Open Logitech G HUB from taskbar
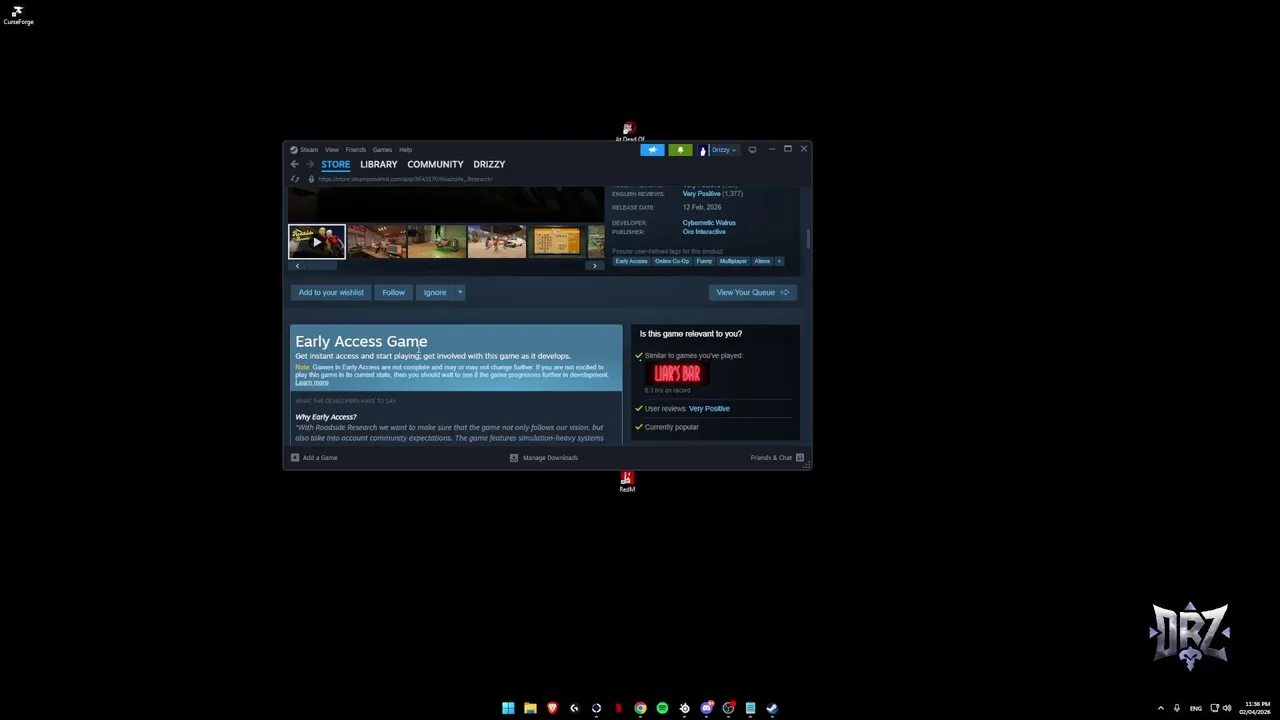This screenshot has height=720, width=1280. pyautogui.click(x=574, y=708)
